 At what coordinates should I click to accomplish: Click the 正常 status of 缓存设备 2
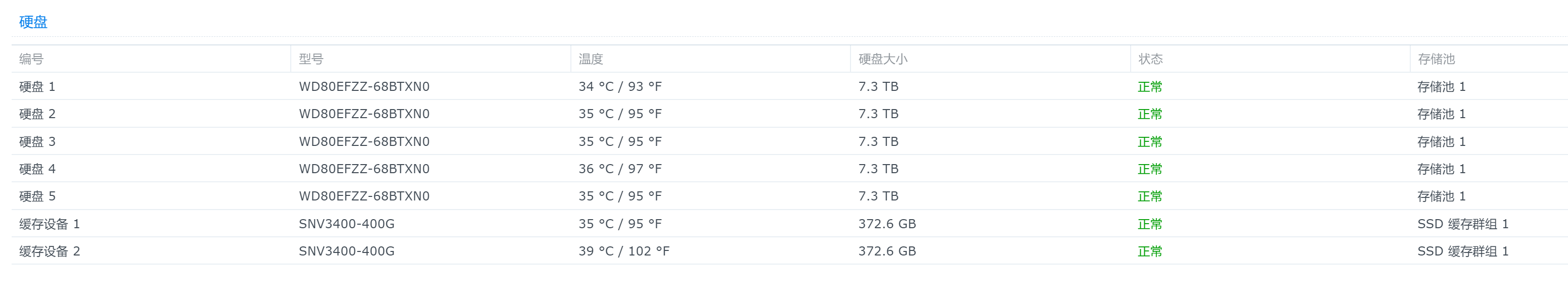pyautogui.click(x=1149, y=251)
